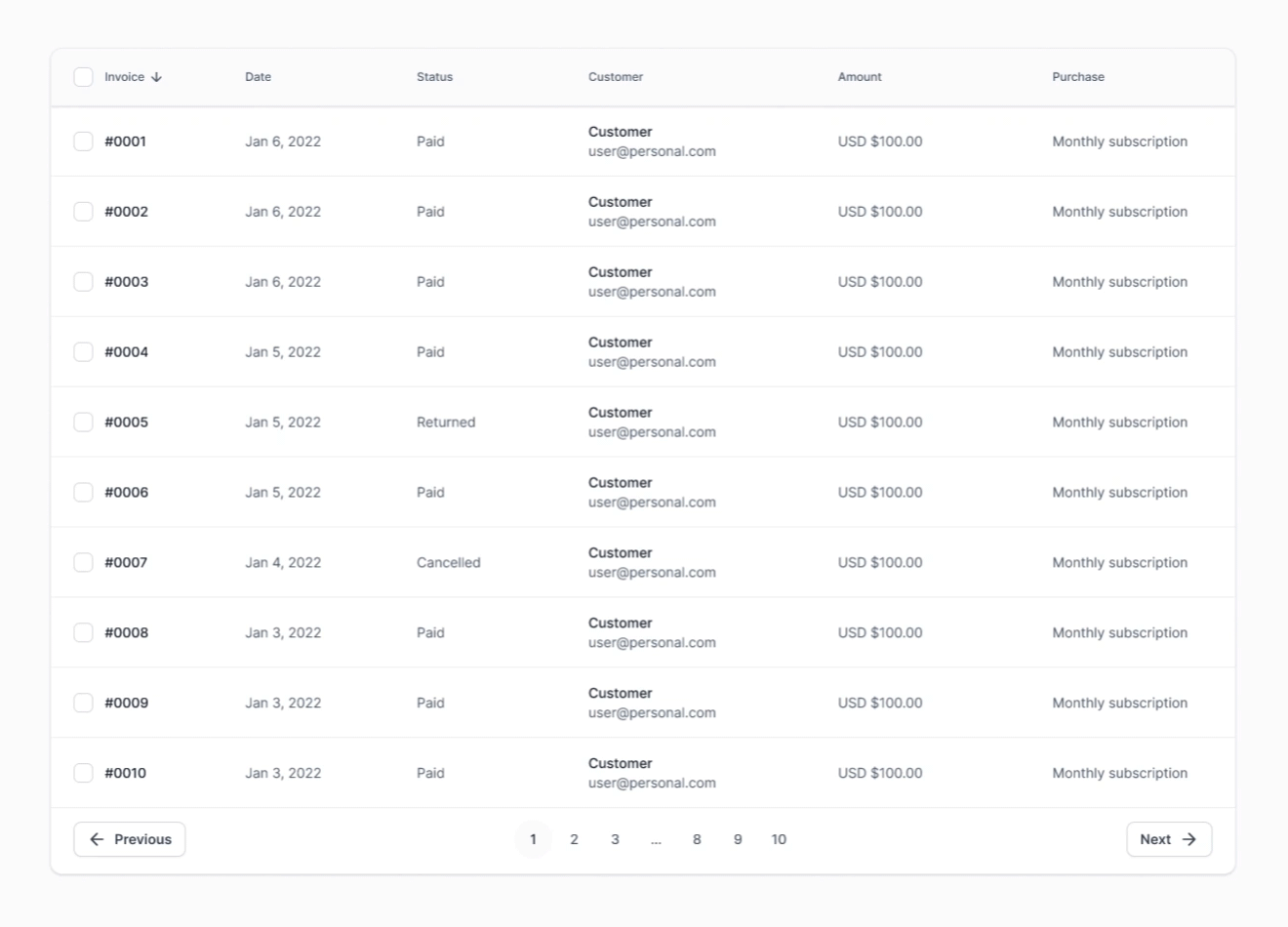
Task: Click the left arrow icon in Previous
Action: [x=97, y=839]
